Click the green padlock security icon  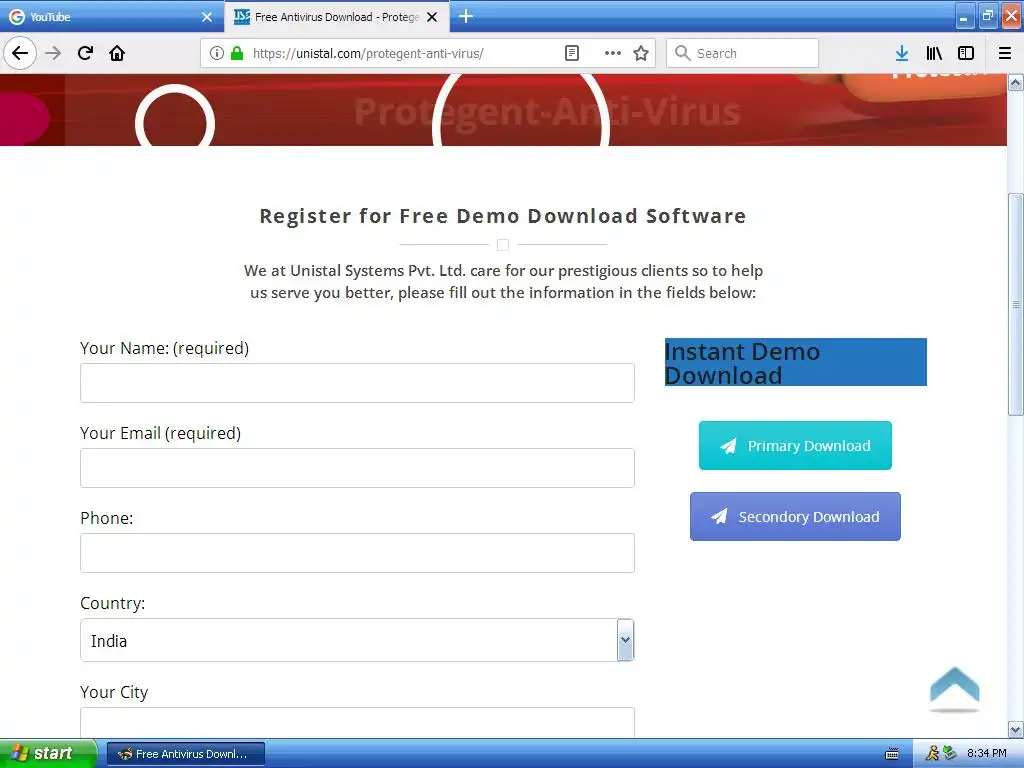point(237,54)
